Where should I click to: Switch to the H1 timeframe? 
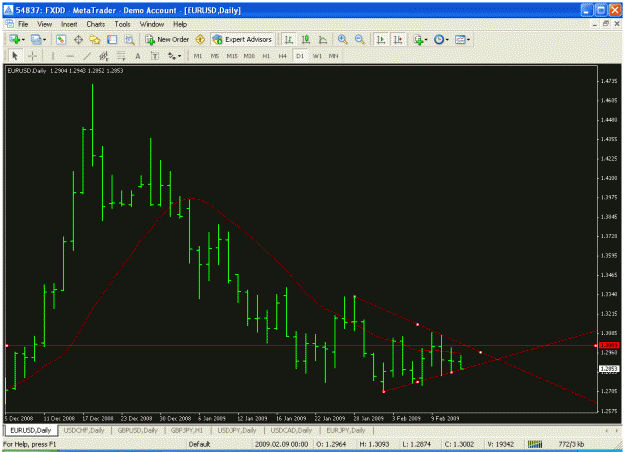[266, 56]
